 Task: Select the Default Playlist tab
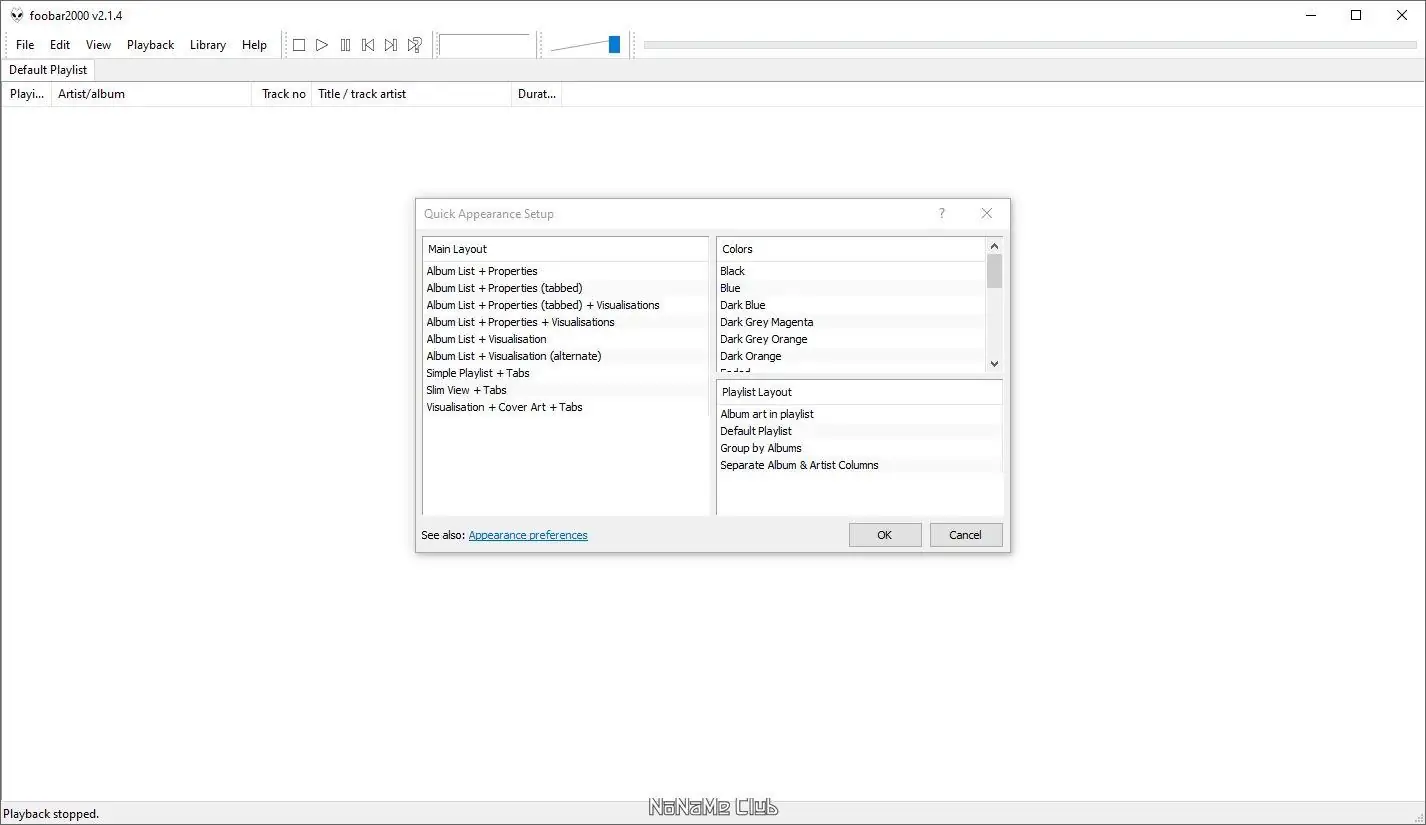pyautogui.click(x=48, y=70)
